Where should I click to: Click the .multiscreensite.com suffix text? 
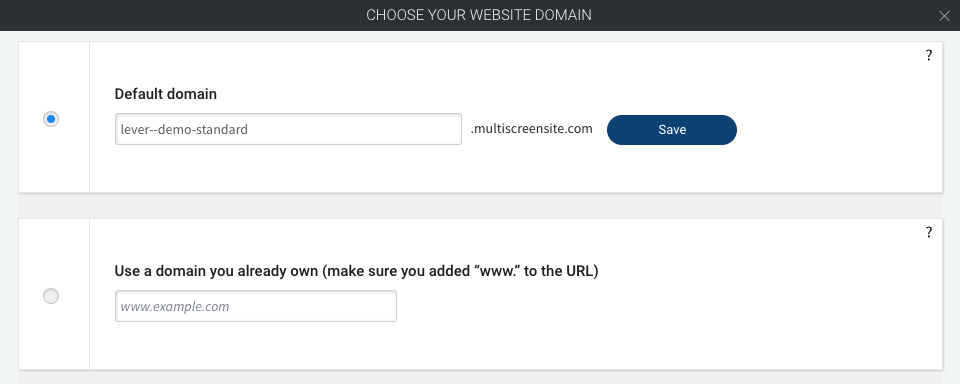point(531,129)
